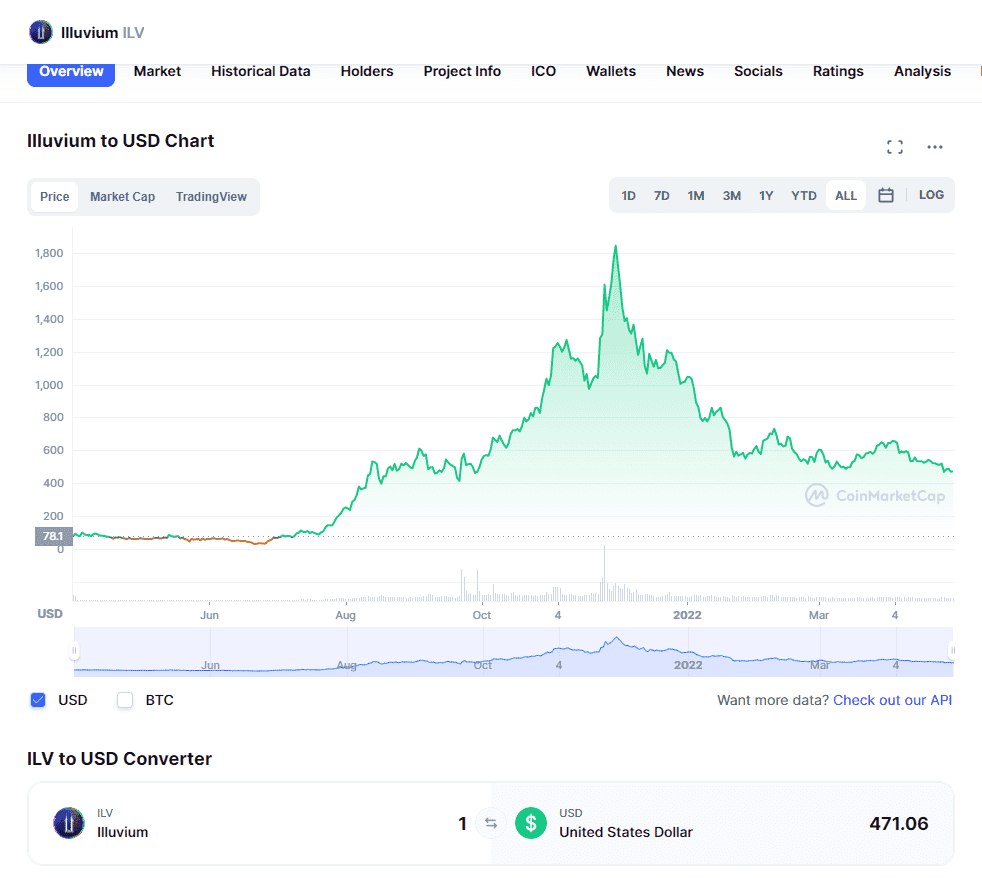The image size is (982, 878).
Task: Open the calendar date range picker
Action: pos(886,195)
